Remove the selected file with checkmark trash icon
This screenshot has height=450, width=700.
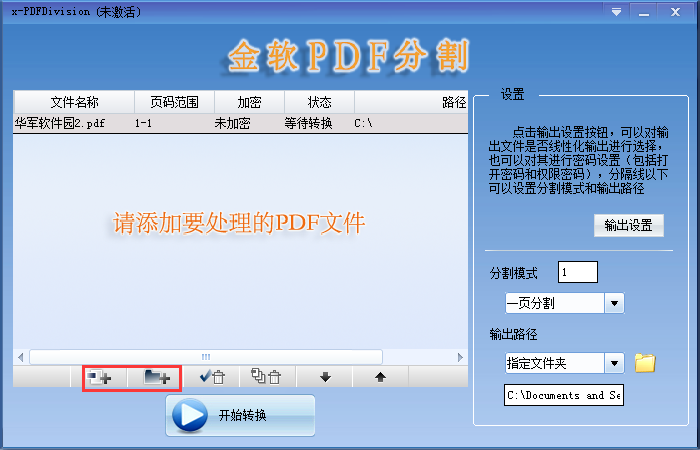point(212,377)
